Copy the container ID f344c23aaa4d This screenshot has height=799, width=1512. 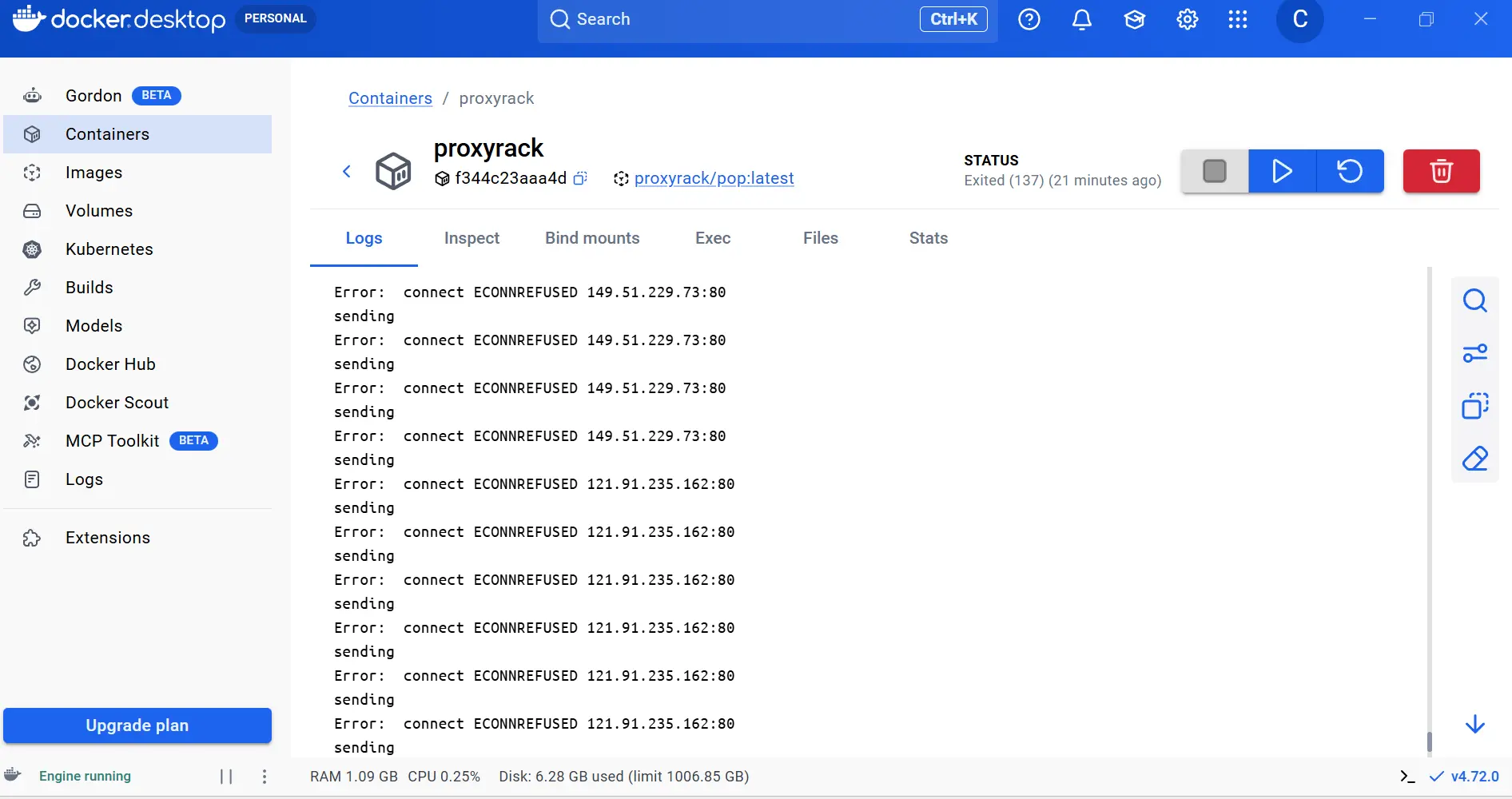coord(581,178)
